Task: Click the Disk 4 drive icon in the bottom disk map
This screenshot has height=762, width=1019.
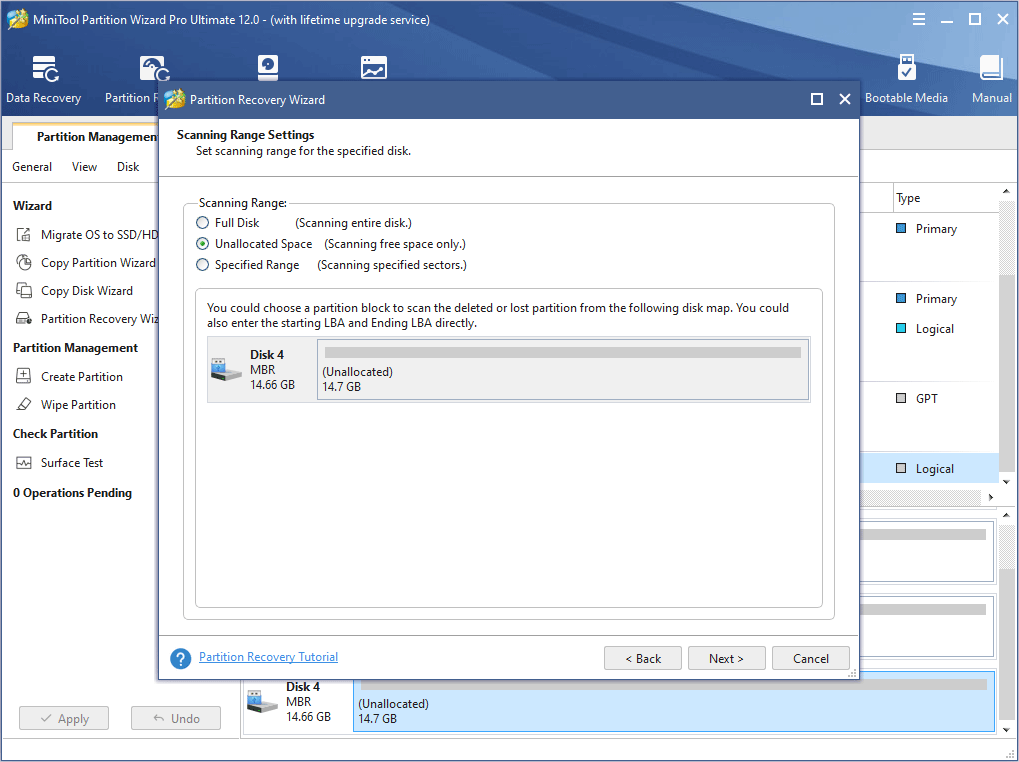Action: tap(263, 702)
